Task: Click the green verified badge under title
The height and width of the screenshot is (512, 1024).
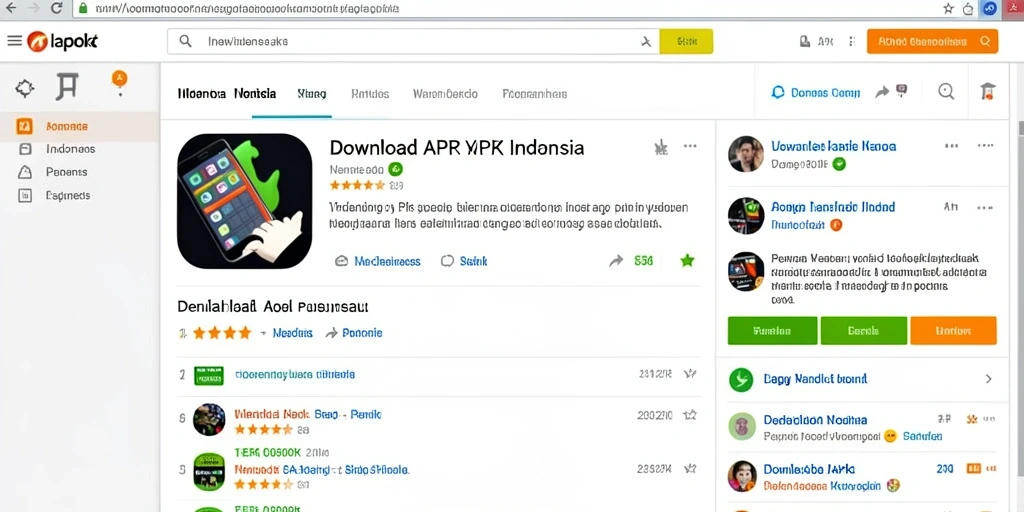Action: (x=395, y=169)
